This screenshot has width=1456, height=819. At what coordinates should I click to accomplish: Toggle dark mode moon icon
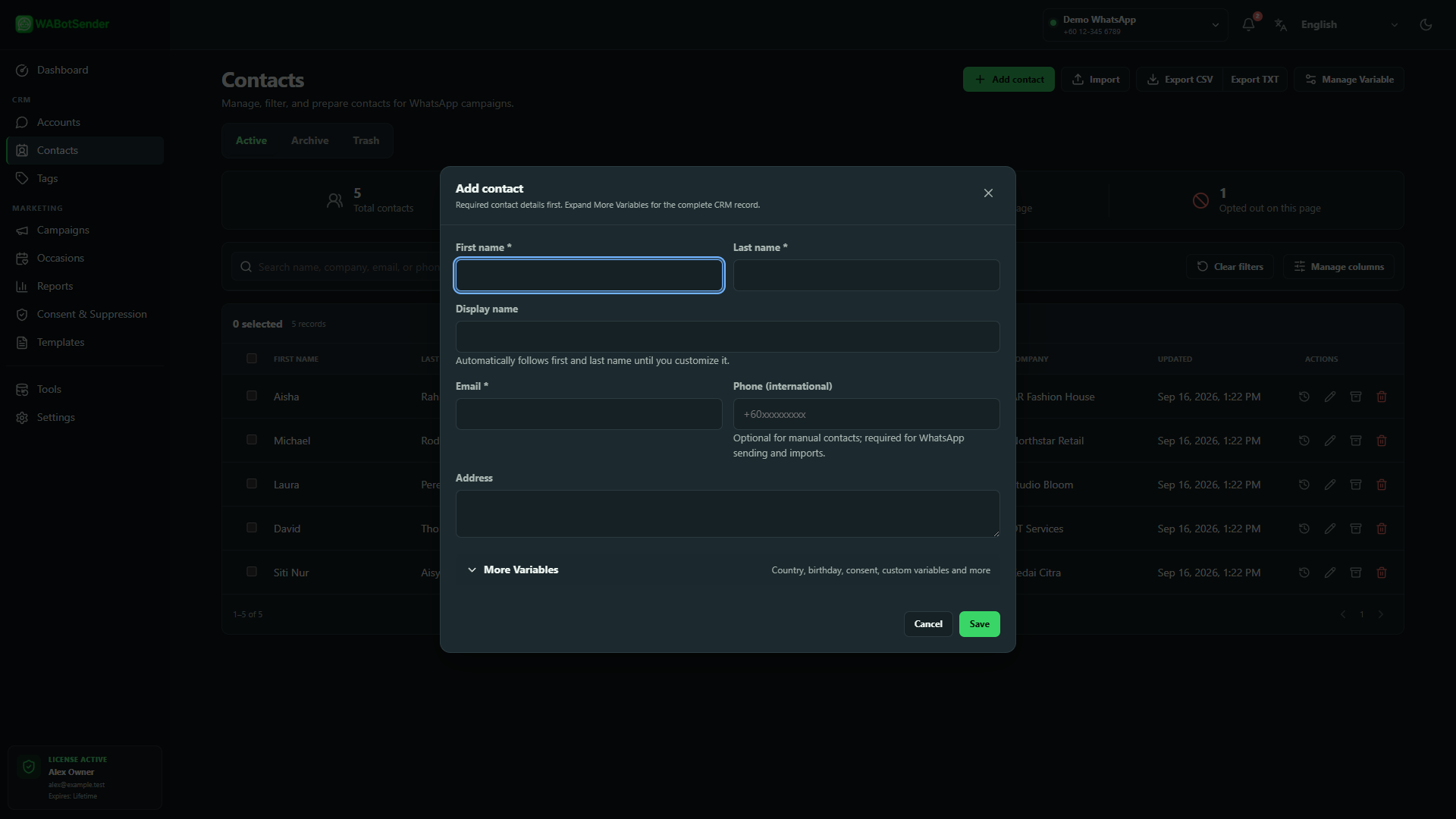1426,24
